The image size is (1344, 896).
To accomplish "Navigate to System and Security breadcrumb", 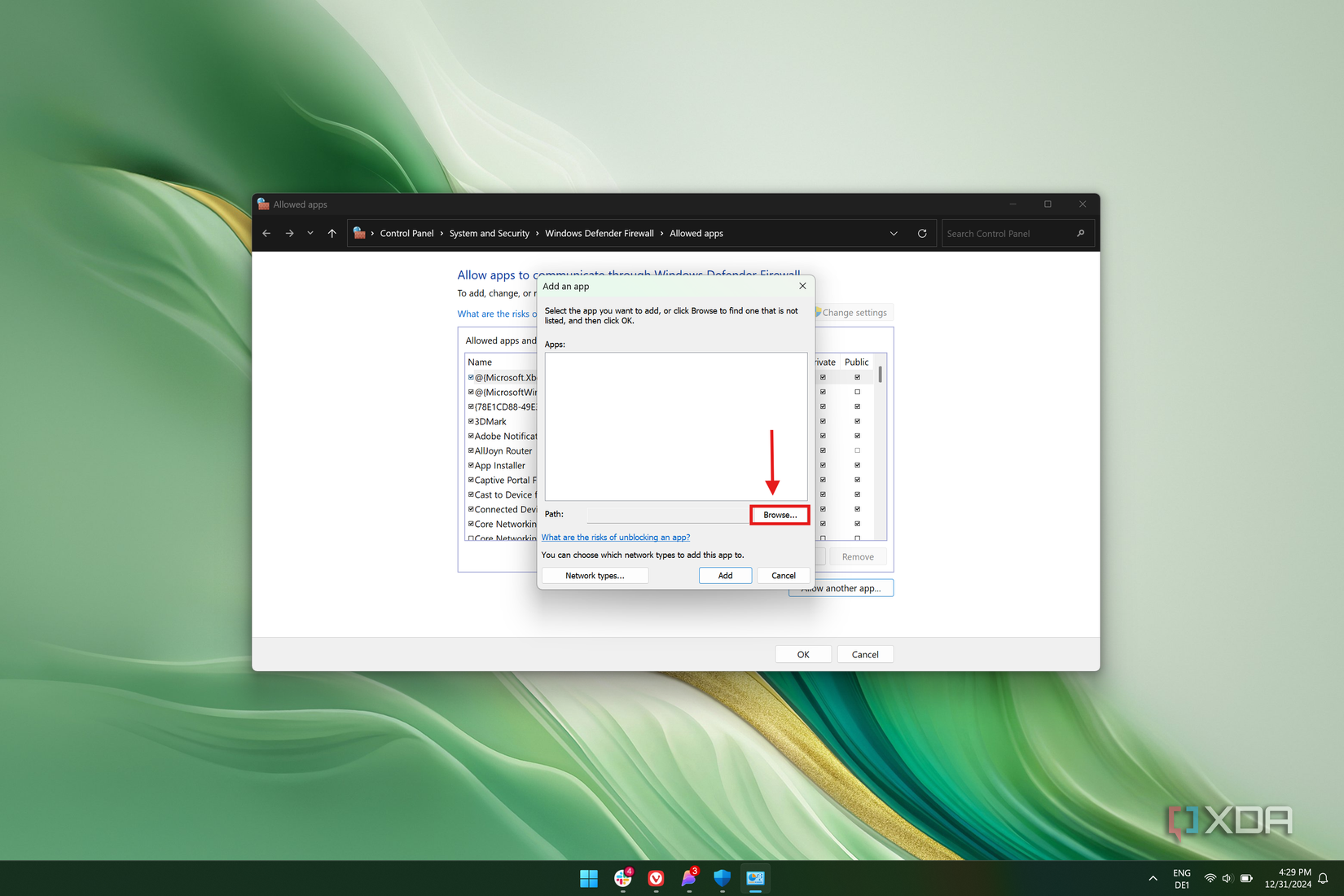I will click(x=489, y=233).
